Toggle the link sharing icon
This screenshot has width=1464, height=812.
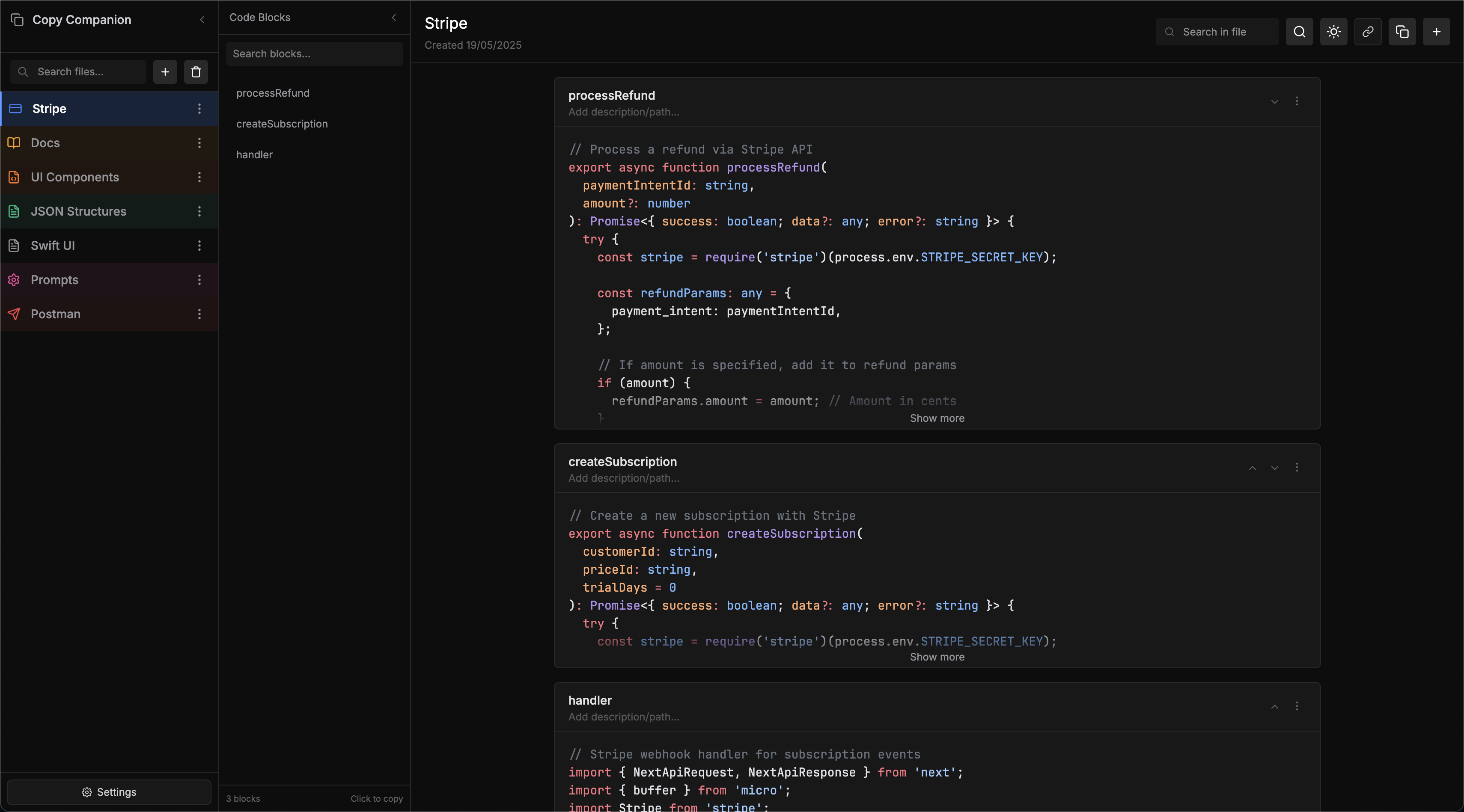1368,32
